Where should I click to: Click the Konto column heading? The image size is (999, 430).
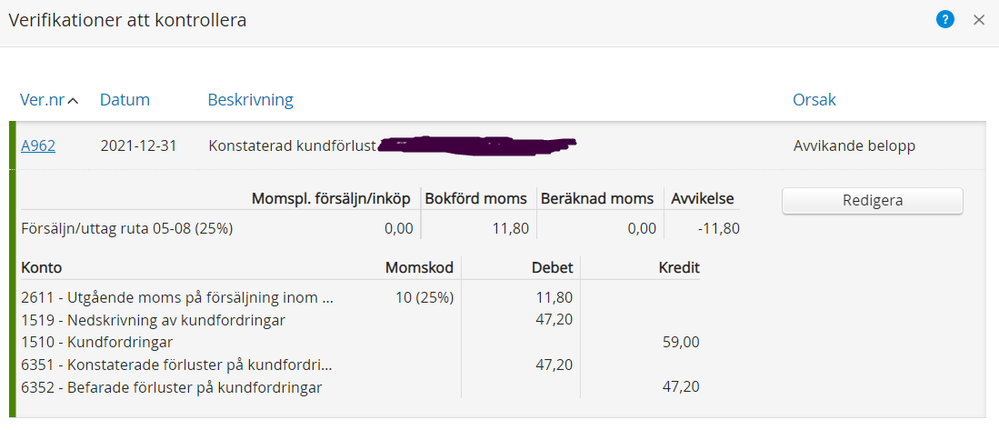tap(42, 268)
